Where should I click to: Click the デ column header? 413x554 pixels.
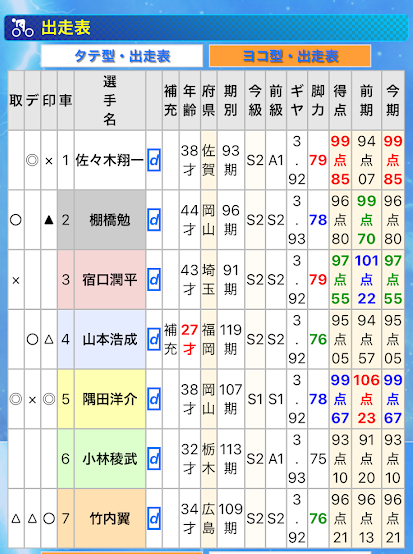point(32,101)
